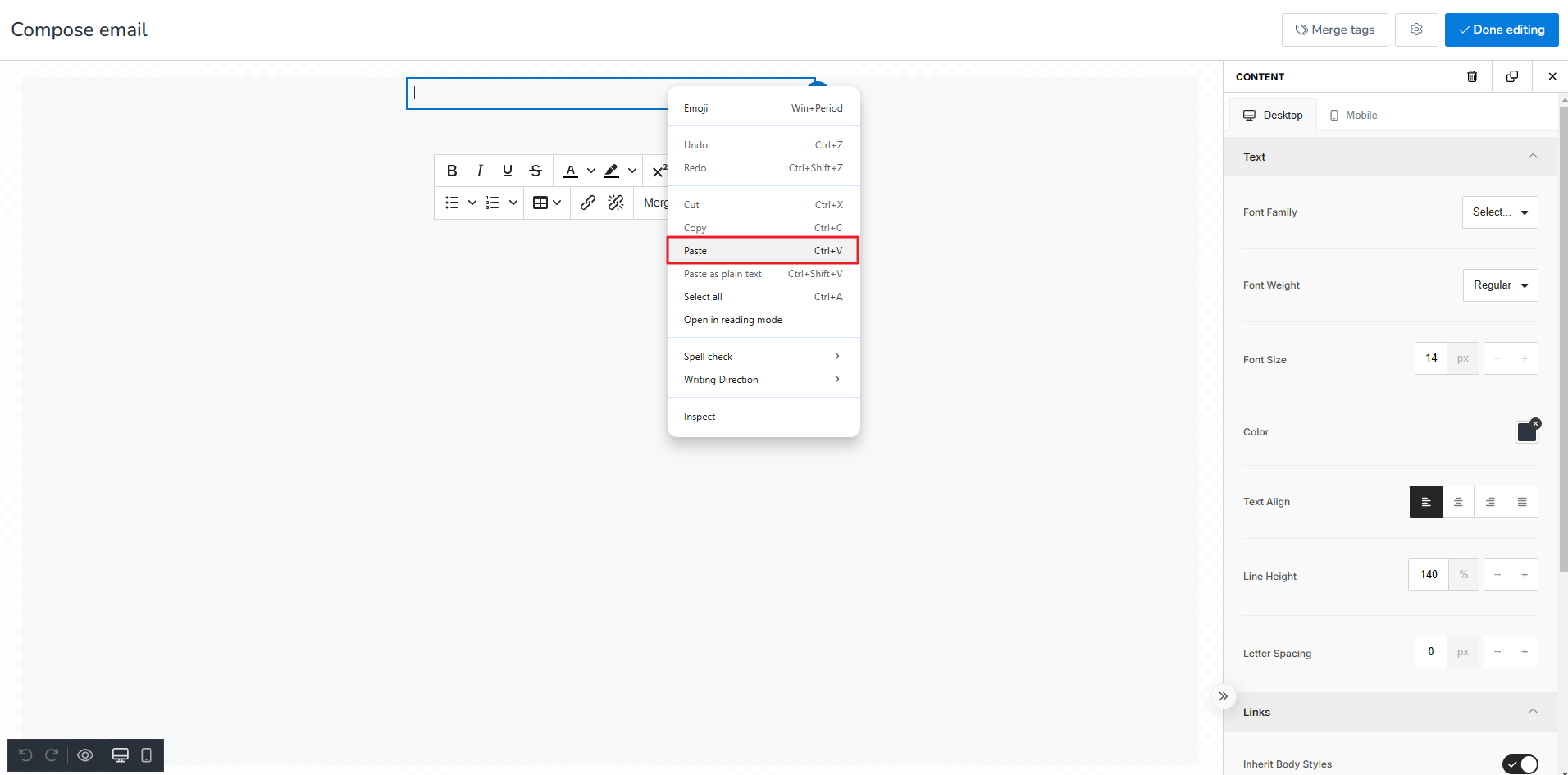Open the text Color swatch
Screen dimensions: 1568x775
click(x=1525, y=431)
